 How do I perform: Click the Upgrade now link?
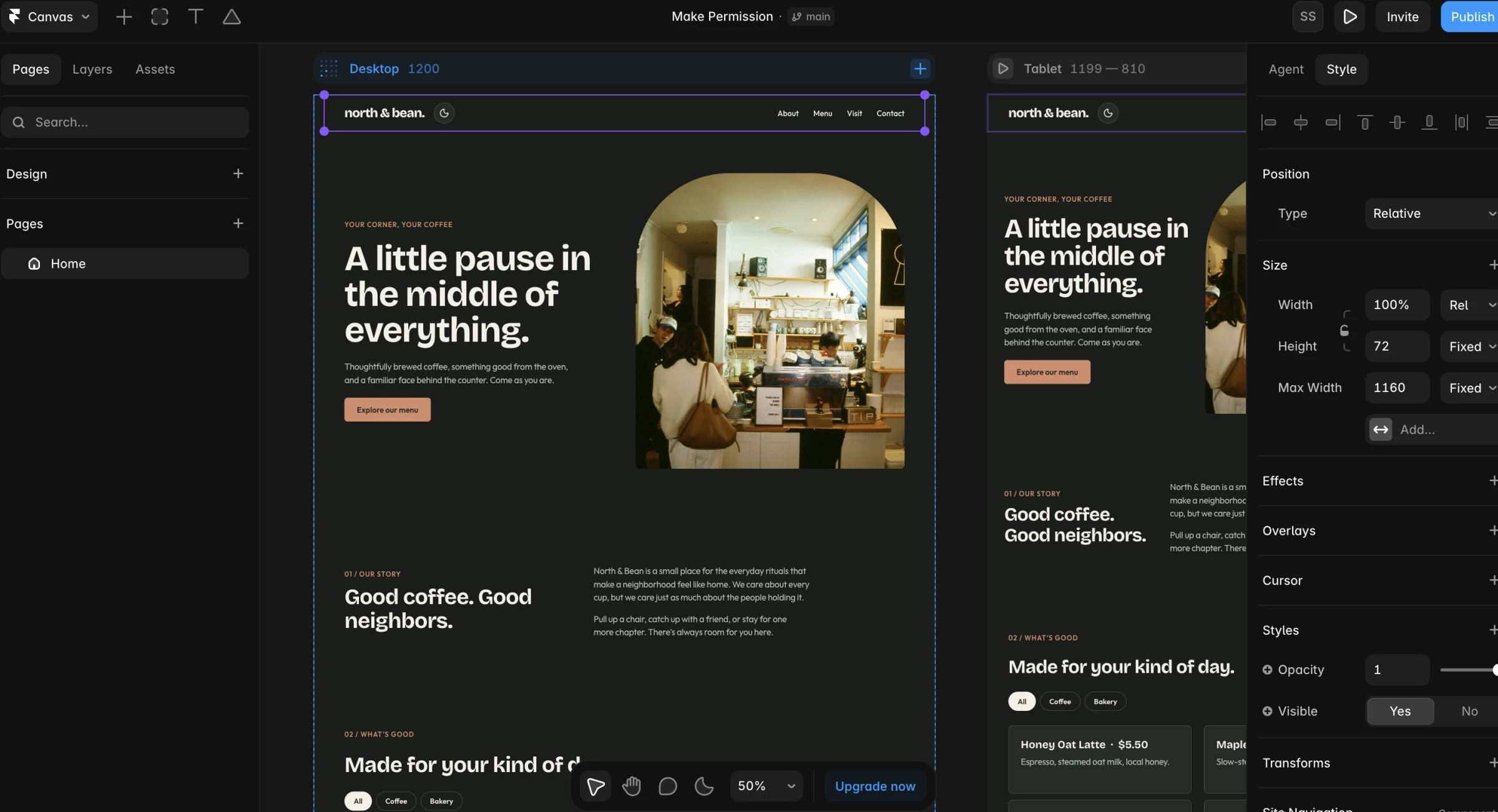(x=875, y=786)
